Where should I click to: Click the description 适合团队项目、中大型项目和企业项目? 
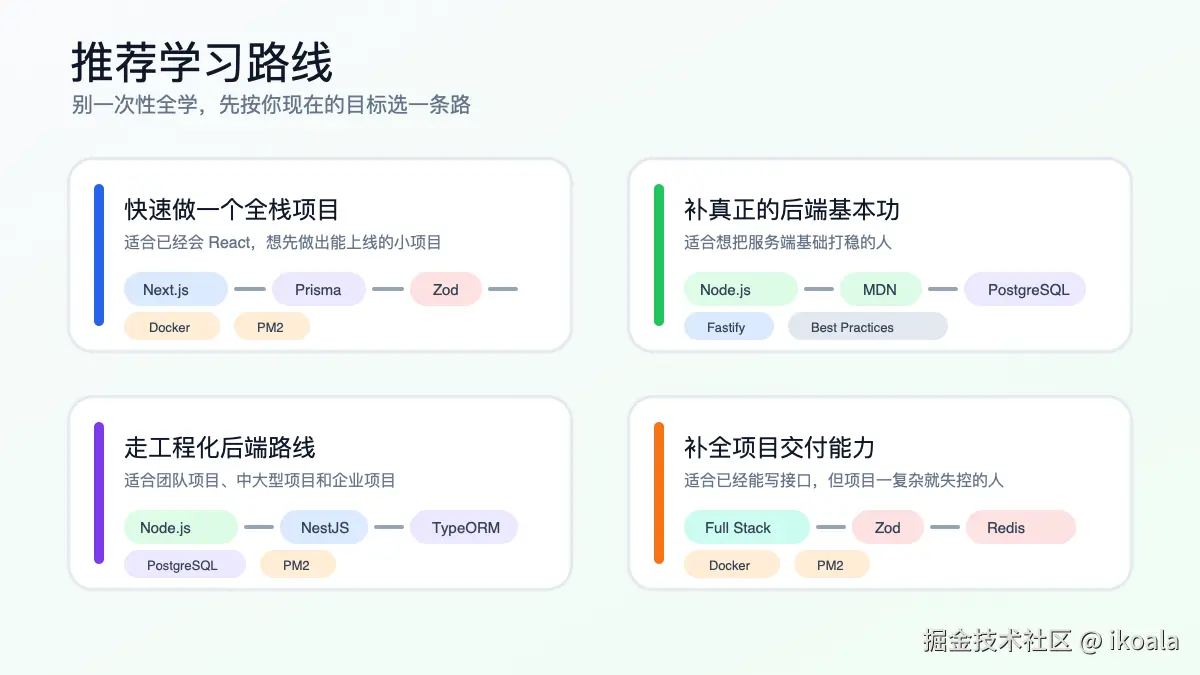(260, 480)
